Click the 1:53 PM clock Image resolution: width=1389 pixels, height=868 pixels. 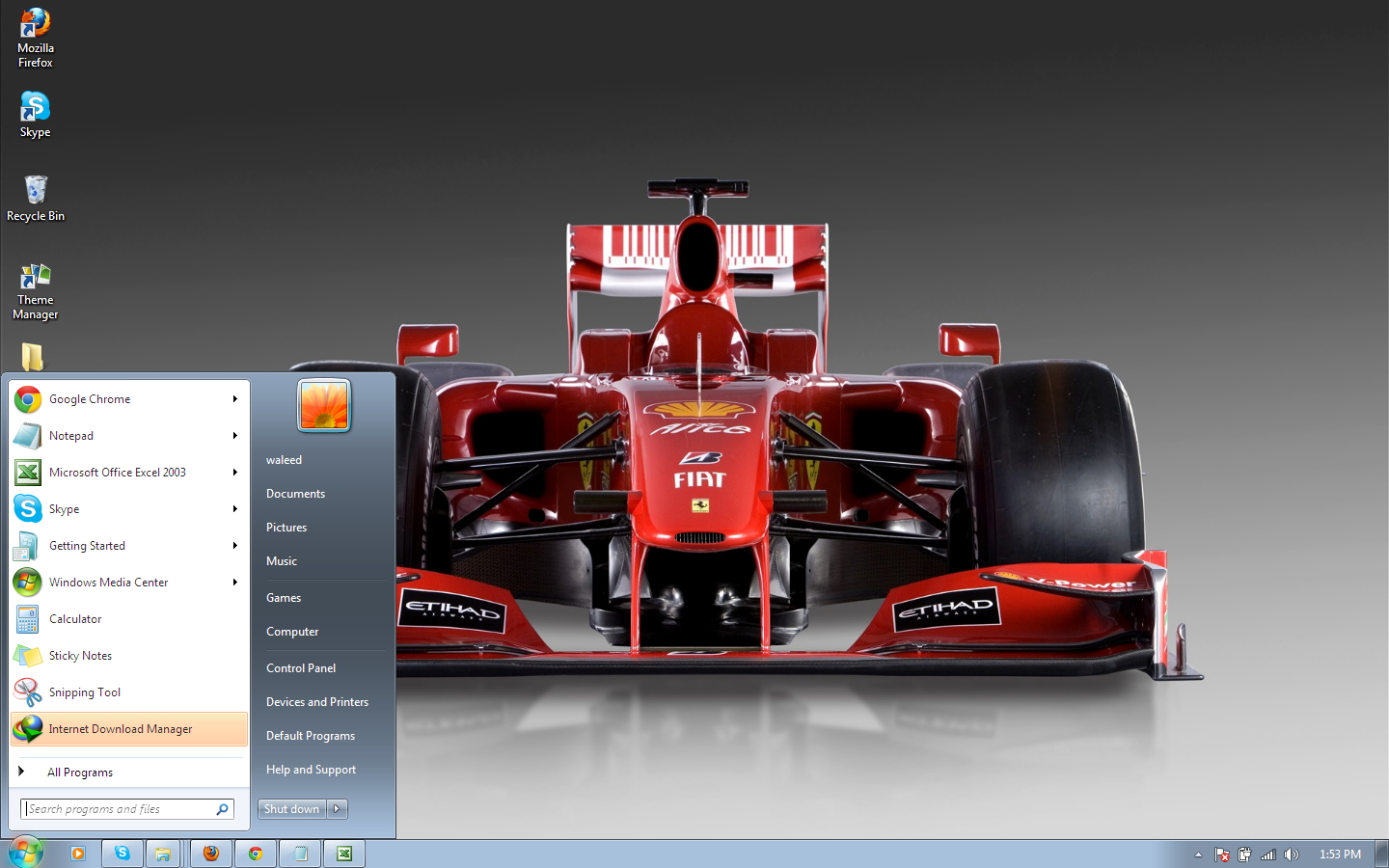coord(1340,854)
